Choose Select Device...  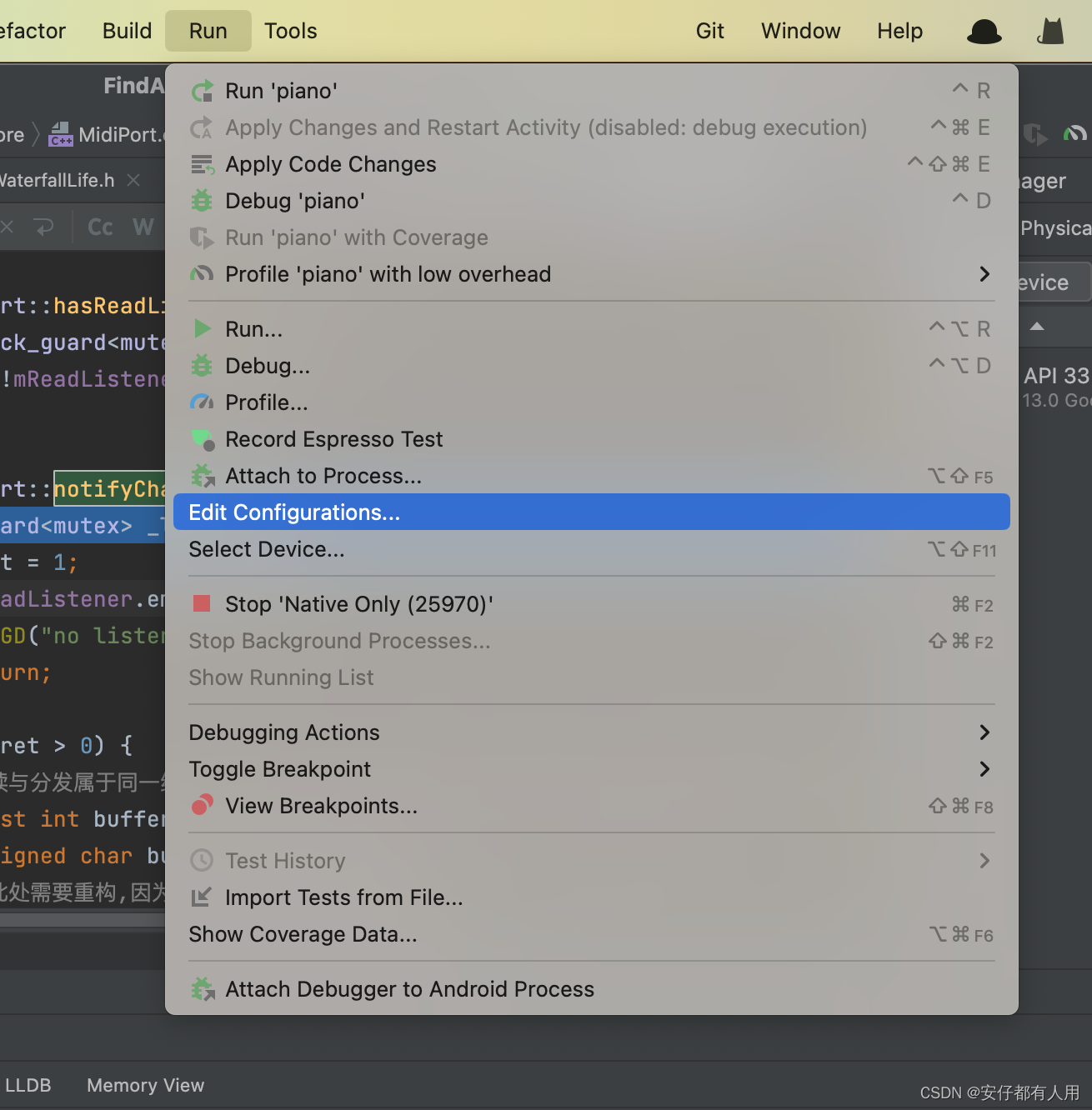click(x=592, y=549)
